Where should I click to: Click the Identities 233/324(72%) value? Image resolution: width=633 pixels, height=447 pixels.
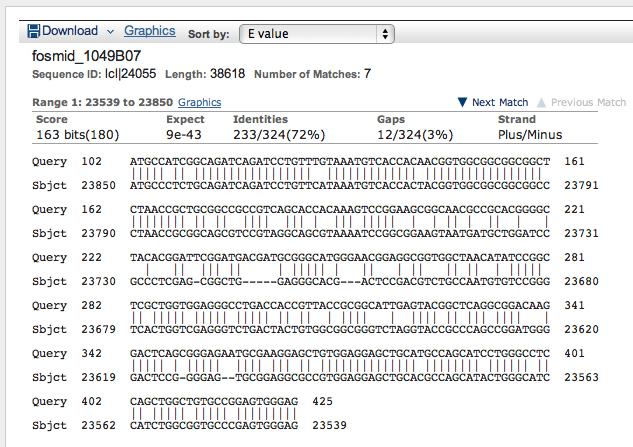pyautogui.click(x=279, y=134)
